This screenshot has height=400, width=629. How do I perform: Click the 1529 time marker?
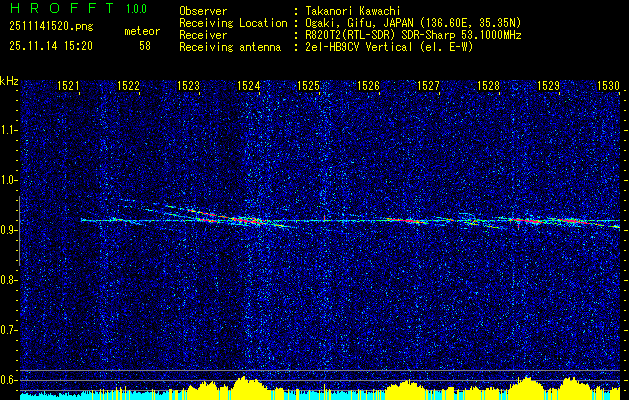[x=549, y=87]
